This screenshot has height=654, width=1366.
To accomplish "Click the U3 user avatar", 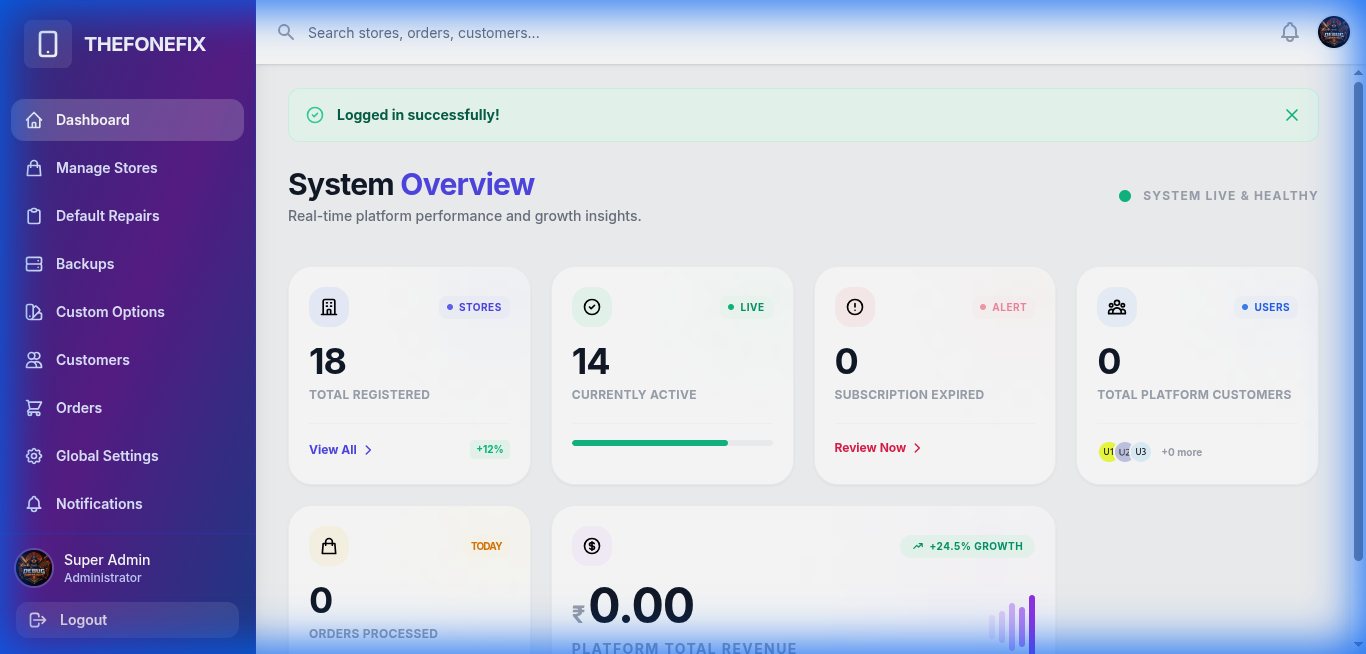I will click(1141, 452).
